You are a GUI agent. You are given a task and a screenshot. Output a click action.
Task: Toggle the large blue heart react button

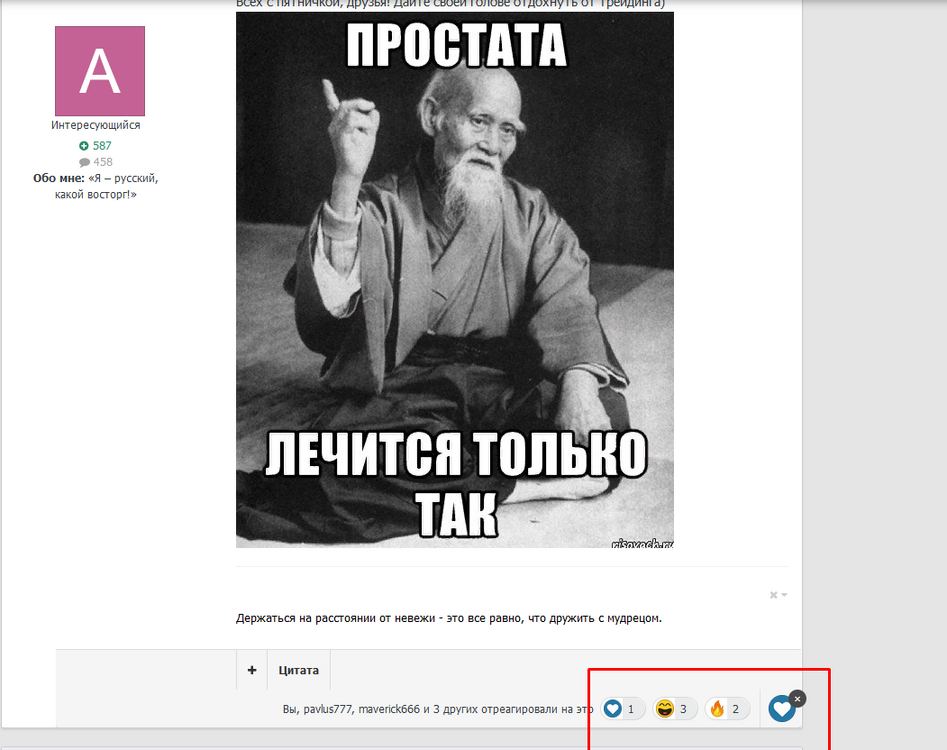[782, 708]
